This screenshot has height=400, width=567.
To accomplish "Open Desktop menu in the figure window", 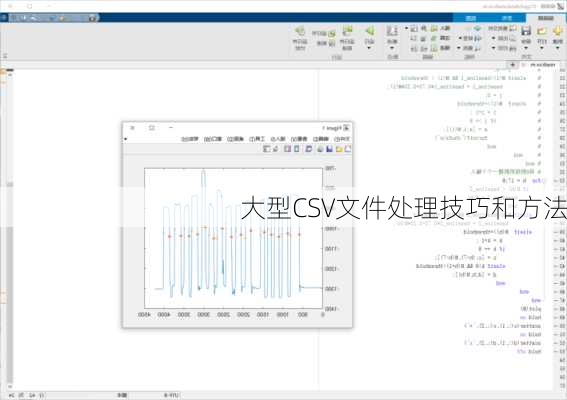I will pos(235,139).
